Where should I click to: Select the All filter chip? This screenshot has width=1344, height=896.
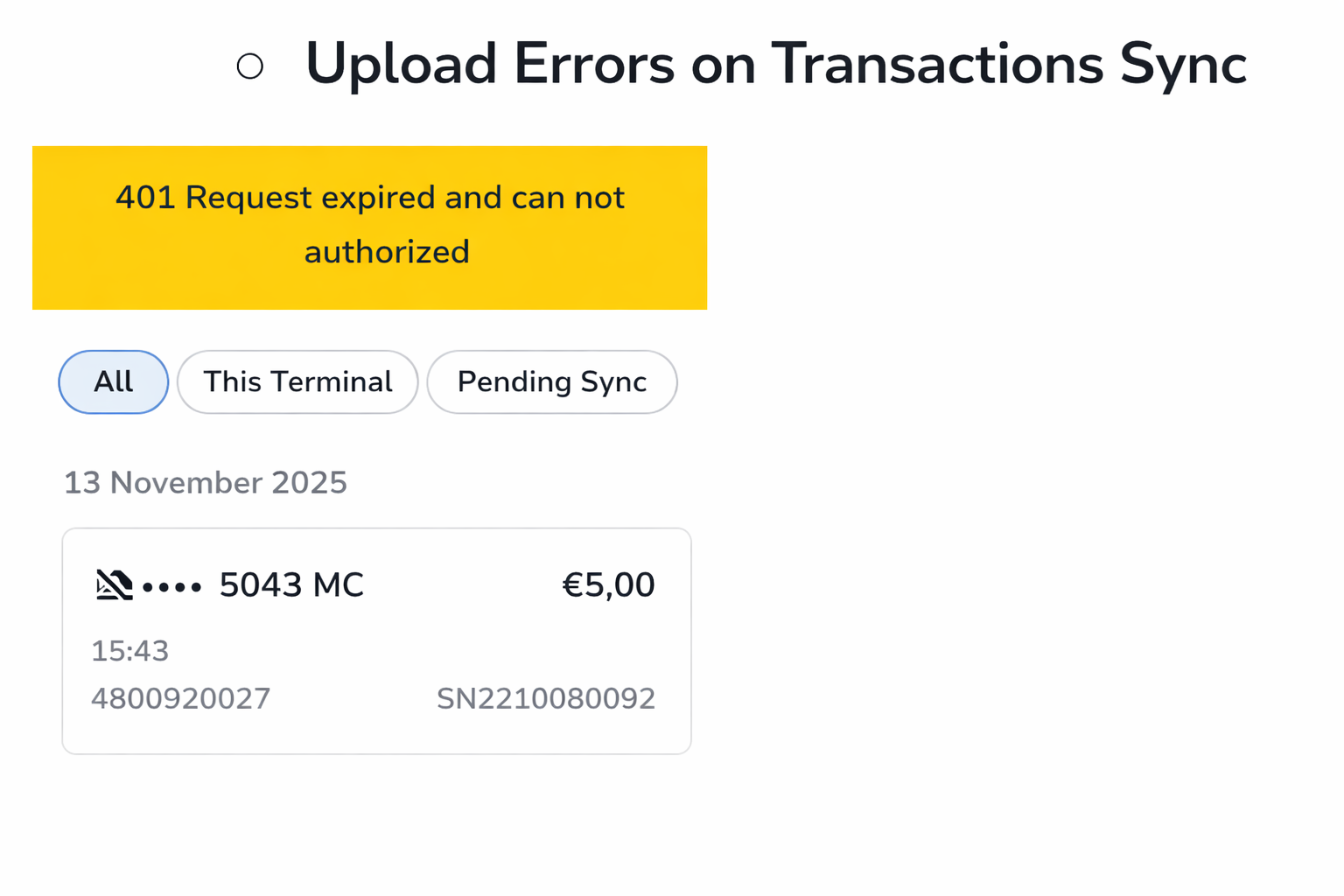click(x=113, y=381)
